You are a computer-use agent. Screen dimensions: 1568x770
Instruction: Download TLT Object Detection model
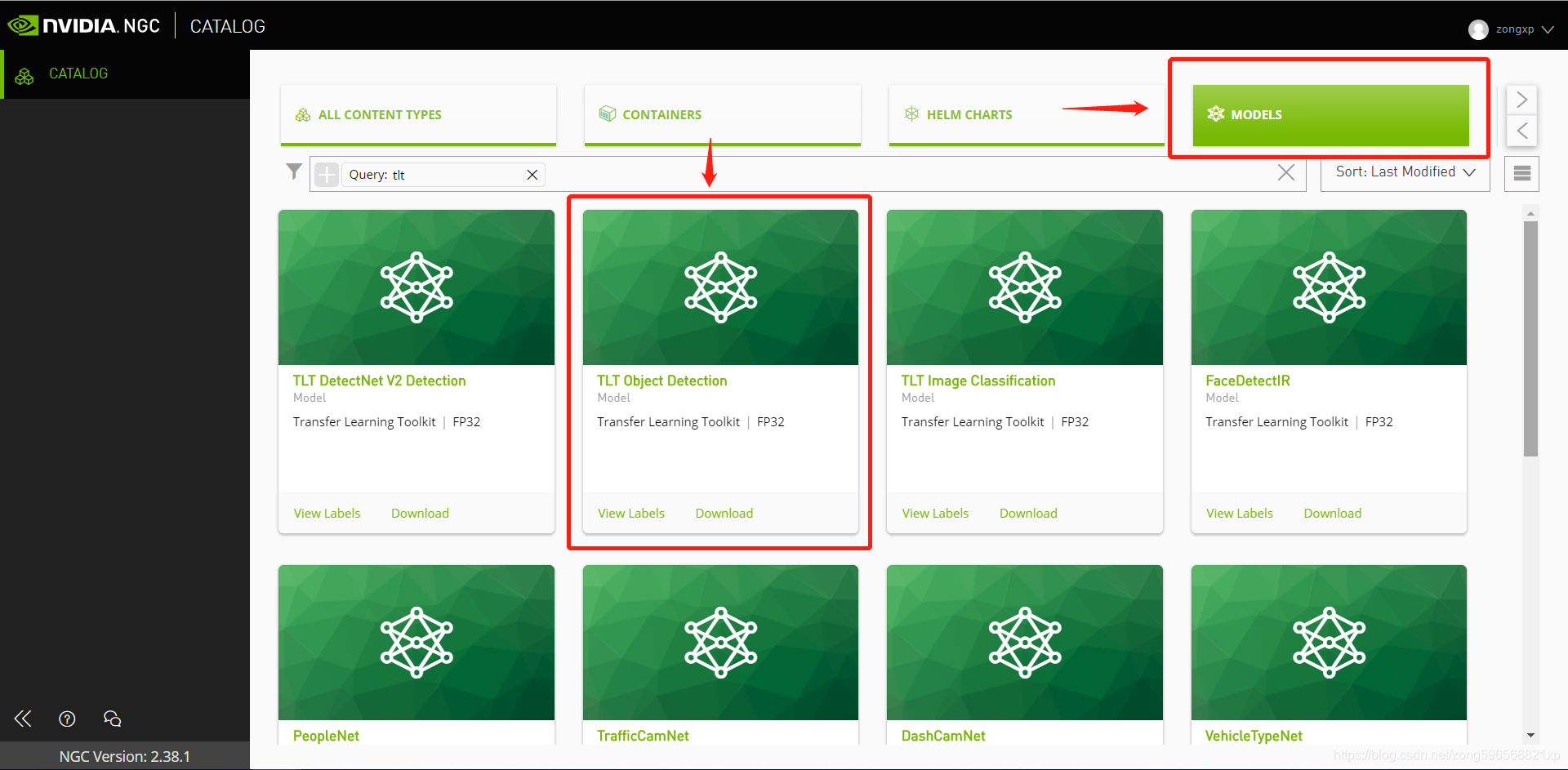[724, 514]
